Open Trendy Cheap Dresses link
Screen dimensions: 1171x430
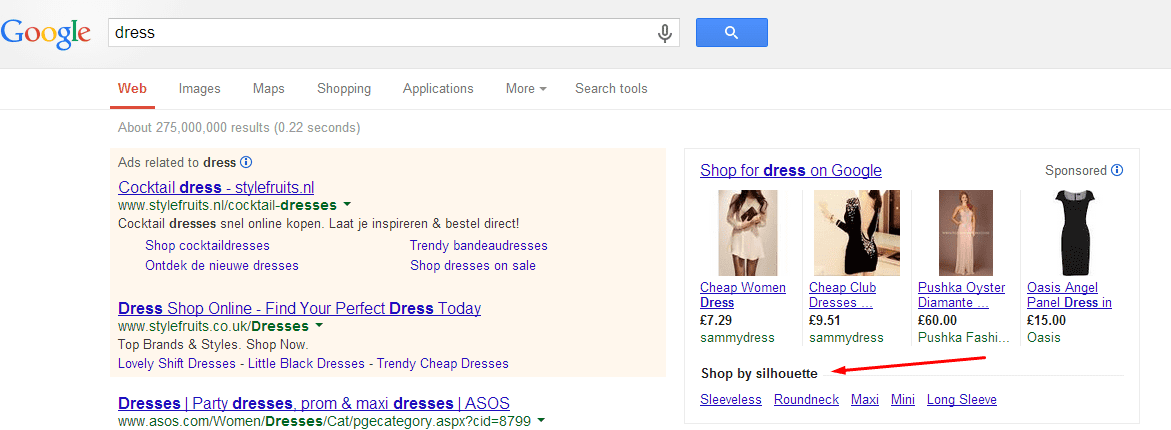pyautogui.click(x=442, y=364)
